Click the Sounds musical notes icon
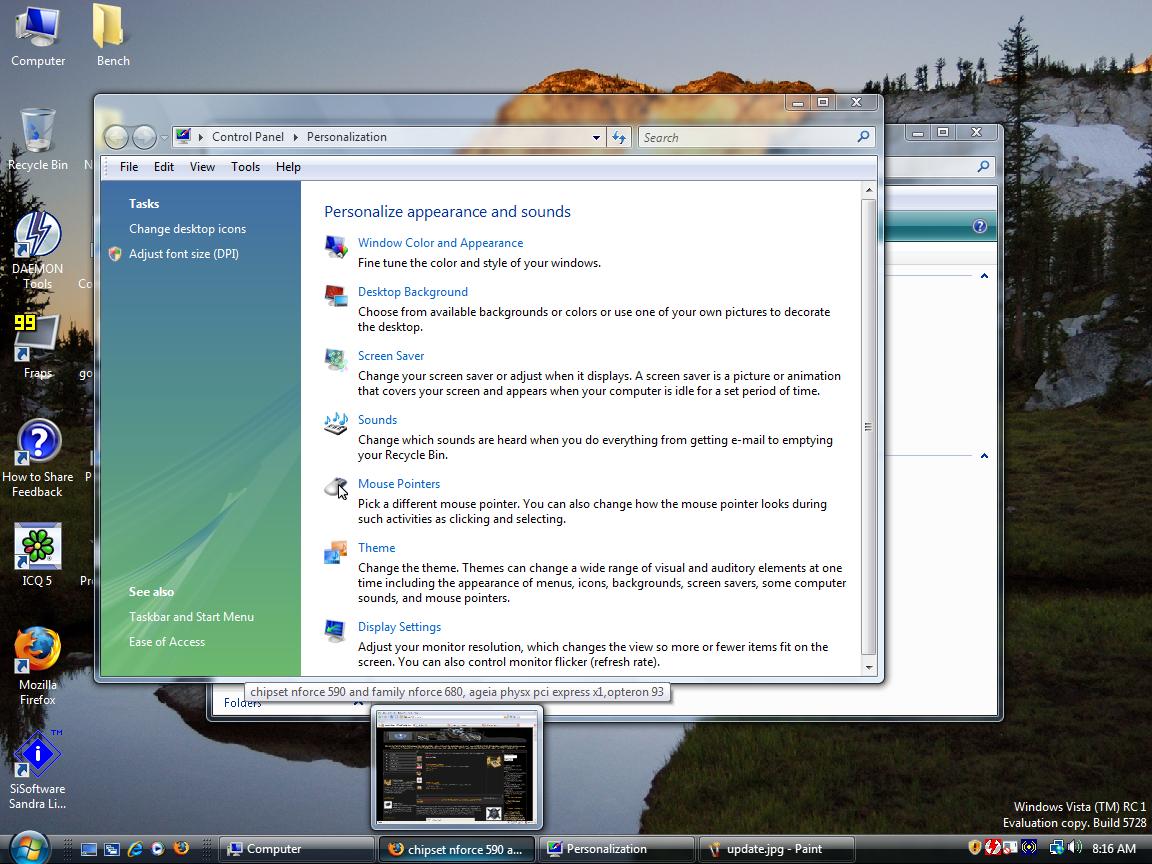Image resolution: width=1152 pixels, height=864 pixels. coord(336,423)
